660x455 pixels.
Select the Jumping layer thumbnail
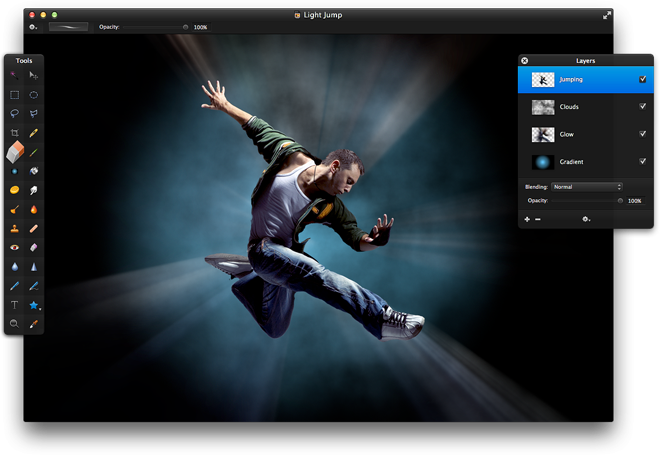click(x=543, y=80)
